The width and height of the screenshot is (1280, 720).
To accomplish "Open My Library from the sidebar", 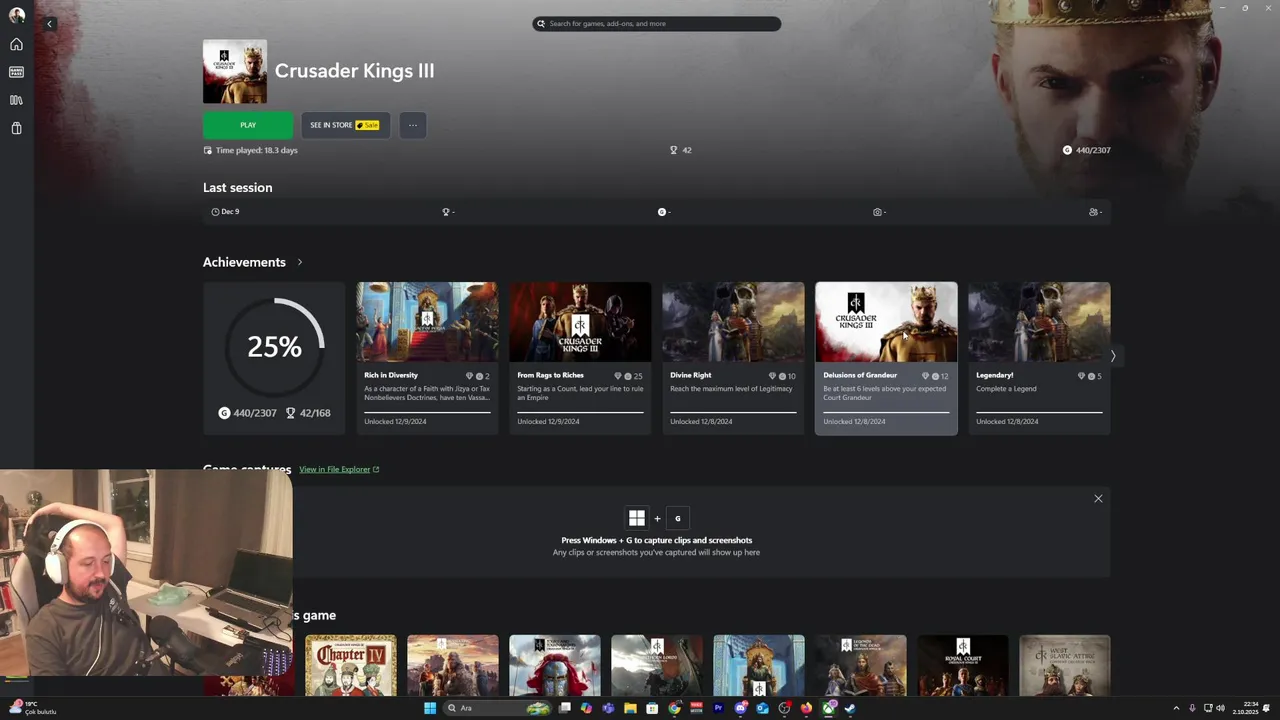I will [16, 100].
